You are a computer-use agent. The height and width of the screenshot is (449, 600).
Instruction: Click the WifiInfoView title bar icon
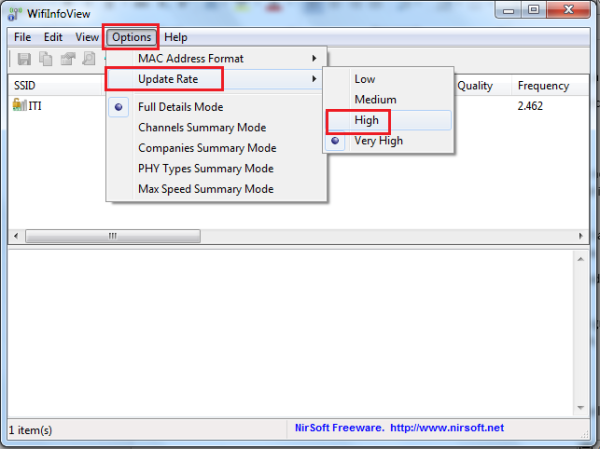pyautogui.click(x=15, y=14)
